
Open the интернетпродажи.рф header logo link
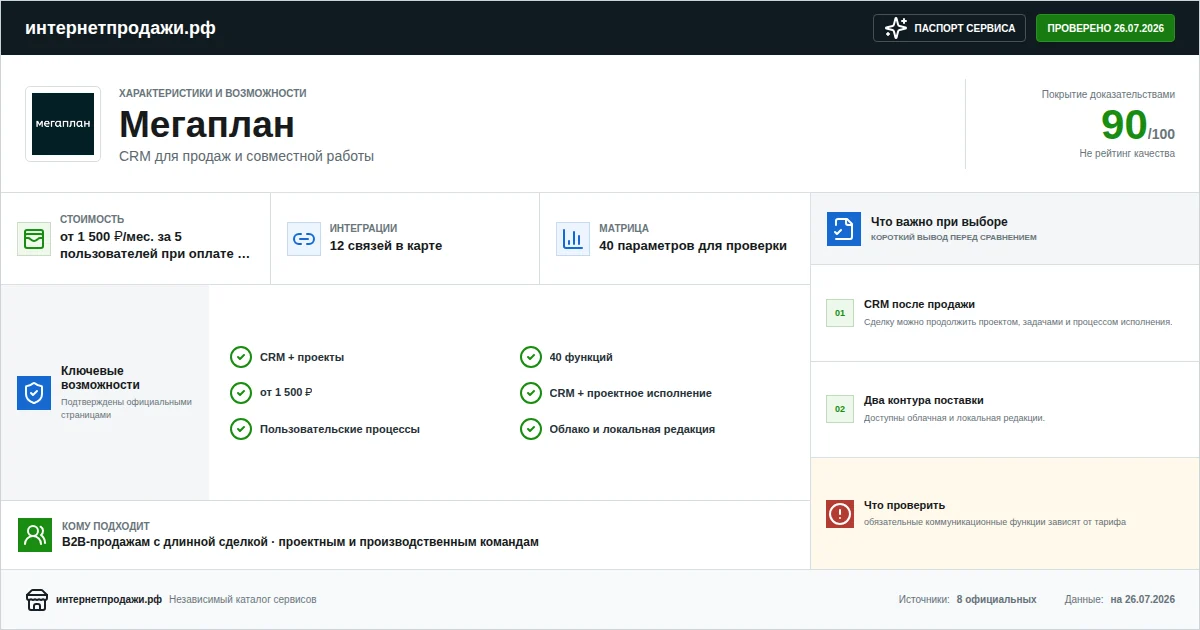coord(120,28)
